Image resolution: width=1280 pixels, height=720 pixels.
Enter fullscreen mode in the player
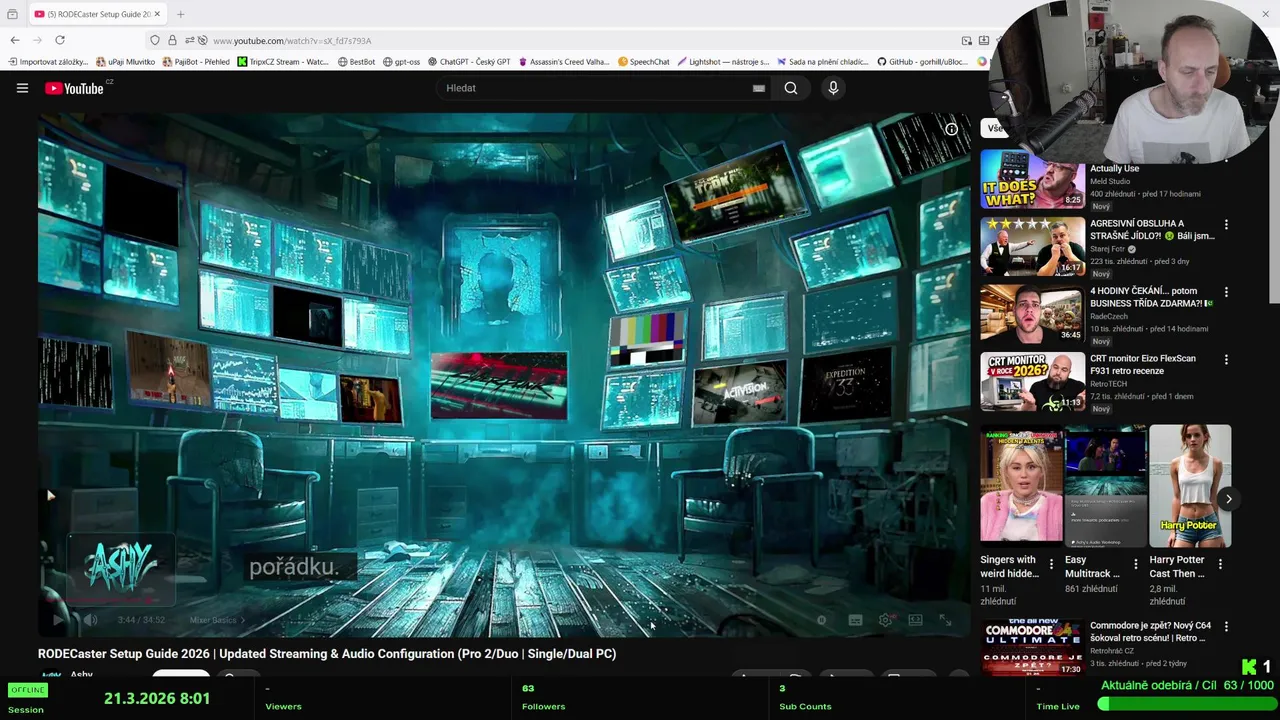[946, 620]
